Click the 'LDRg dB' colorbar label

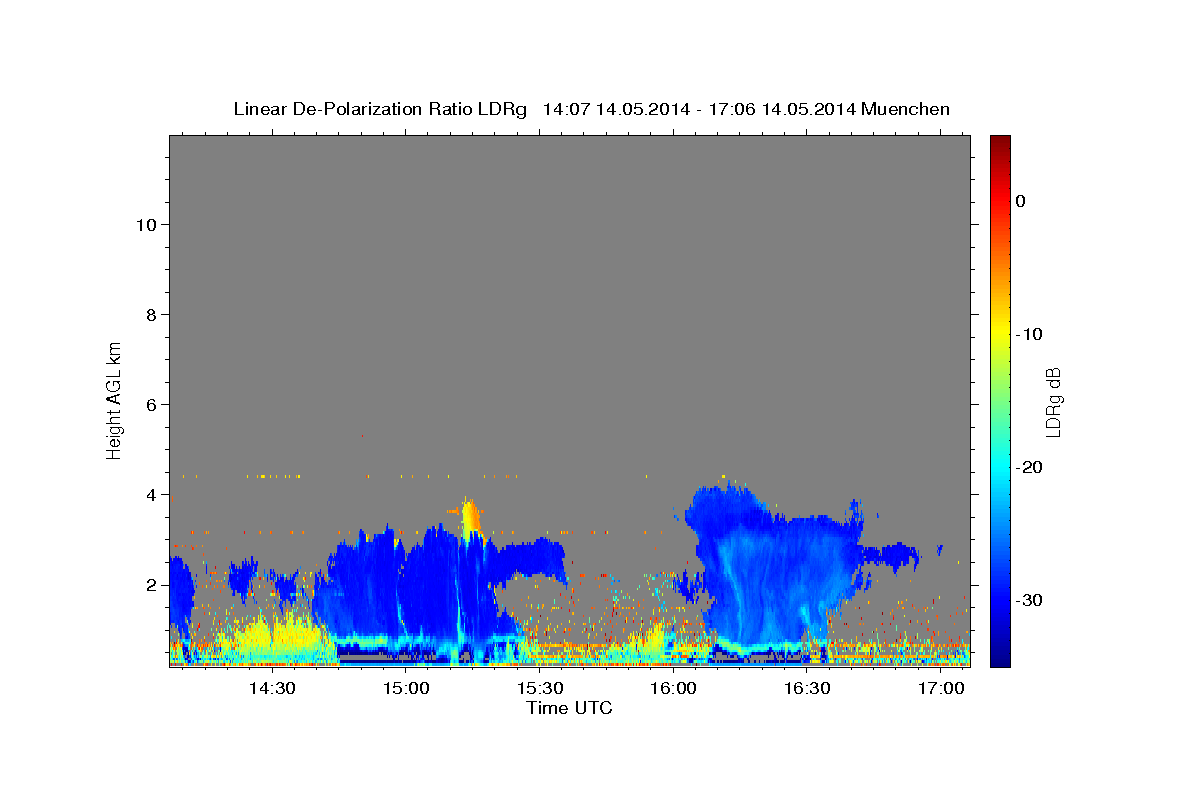[1053, 402]
